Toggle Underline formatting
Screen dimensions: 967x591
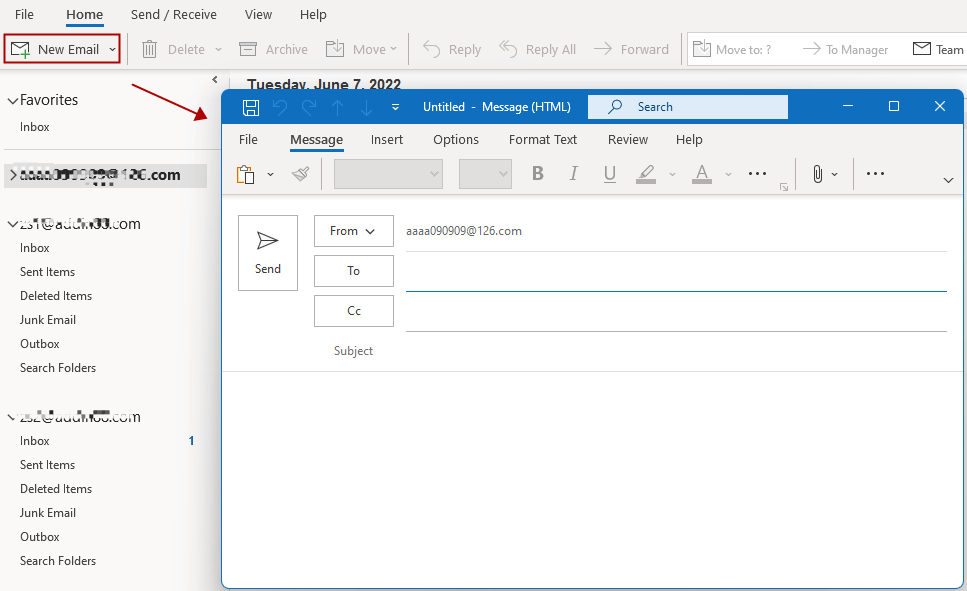pos(609,174)
